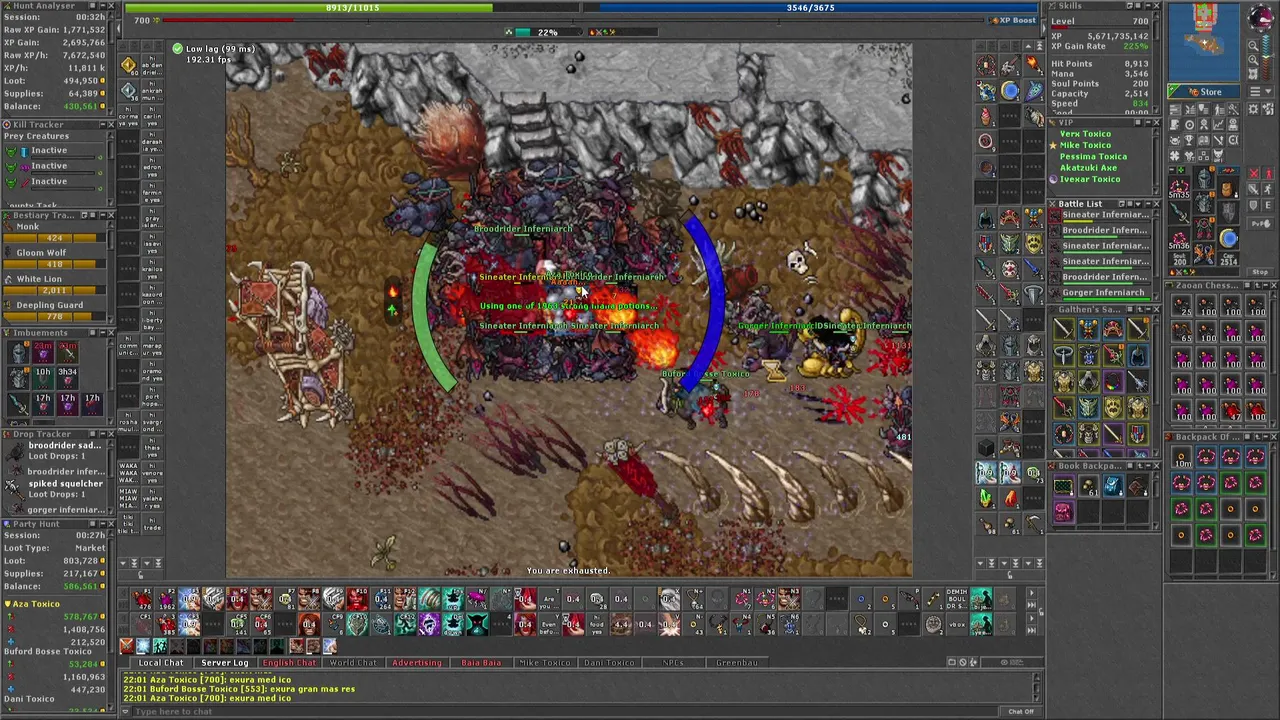Minimize the Hunt Analyser panel

coord(103,5)
